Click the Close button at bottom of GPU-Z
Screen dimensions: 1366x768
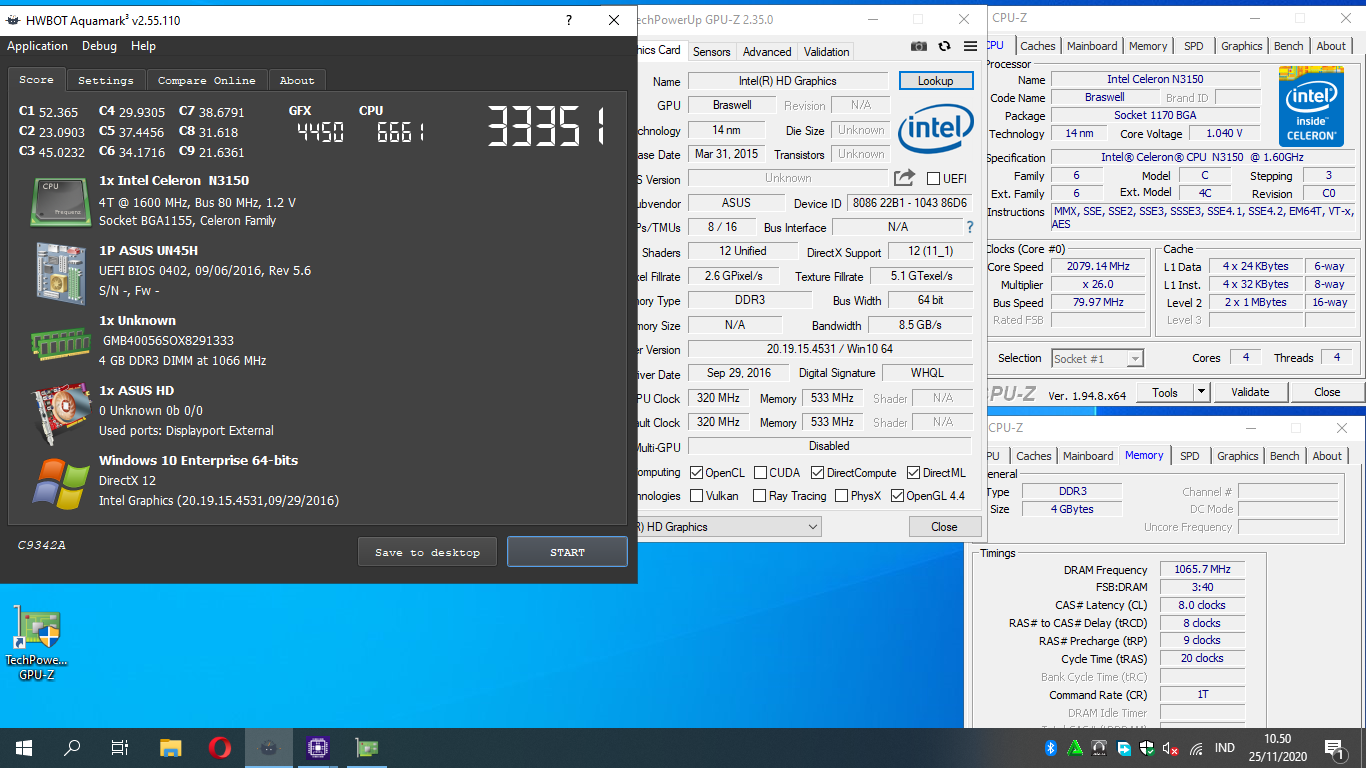point(944,527)
